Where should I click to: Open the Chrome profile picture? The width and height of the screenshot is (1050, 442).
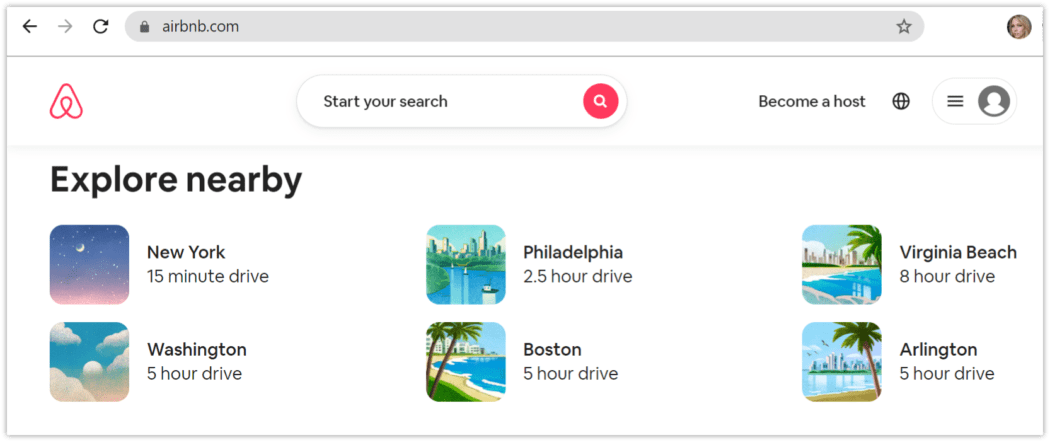point(1019,27)
